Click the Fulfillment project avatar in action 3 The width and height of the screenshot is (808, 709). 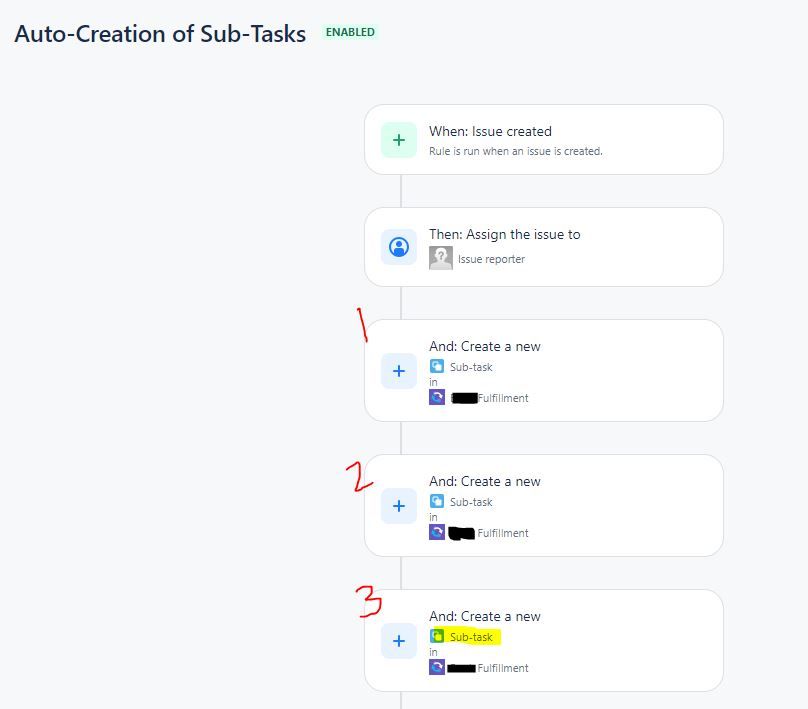(437, 667)
